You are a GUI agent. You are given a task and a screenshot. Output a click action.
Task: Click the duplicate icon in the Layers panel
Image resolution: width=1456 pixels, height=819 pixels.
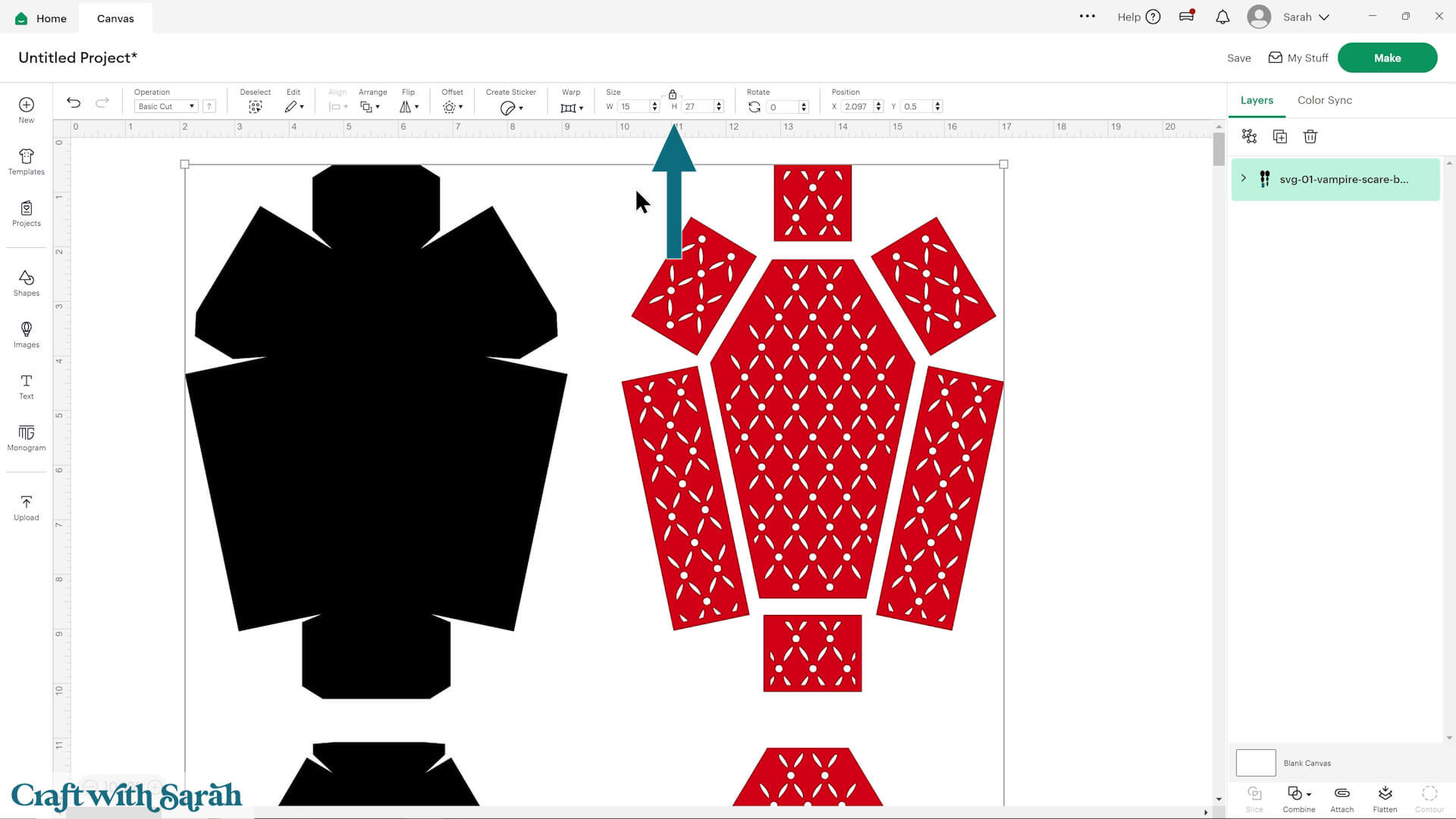(1279, 136)
